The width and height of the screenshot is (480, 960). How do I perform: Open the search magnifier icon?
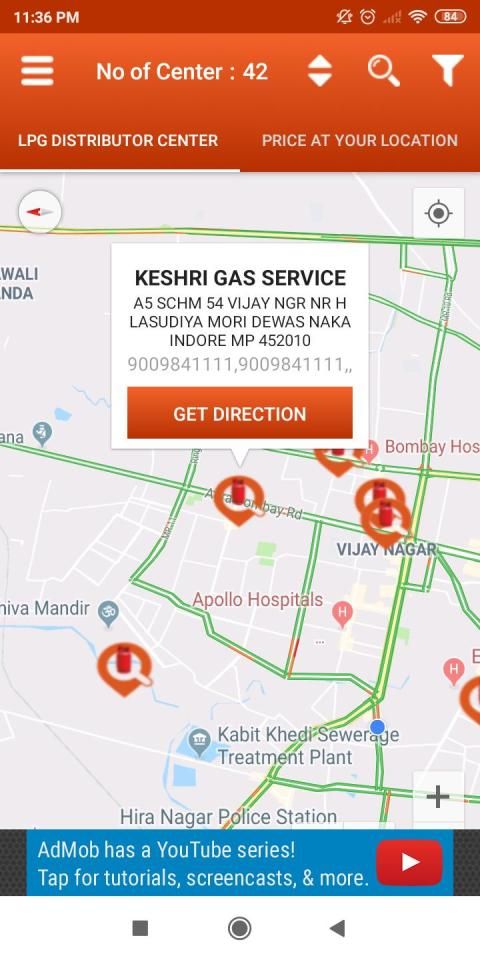384,72
